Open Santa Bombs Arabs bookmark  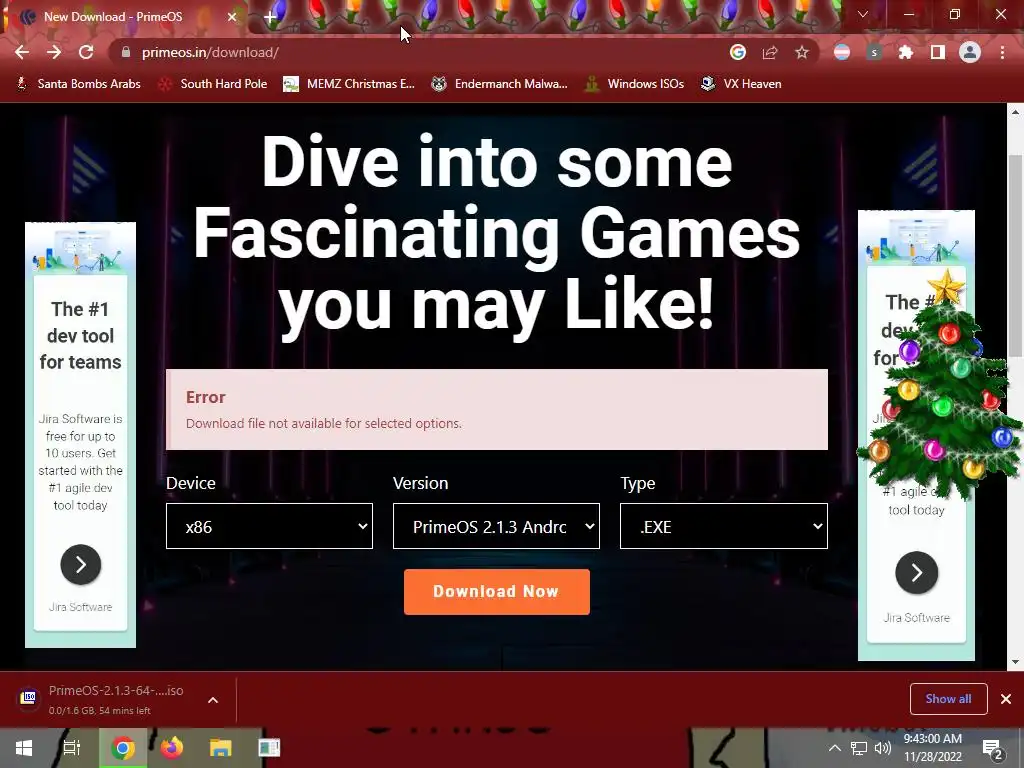[78, 84]
